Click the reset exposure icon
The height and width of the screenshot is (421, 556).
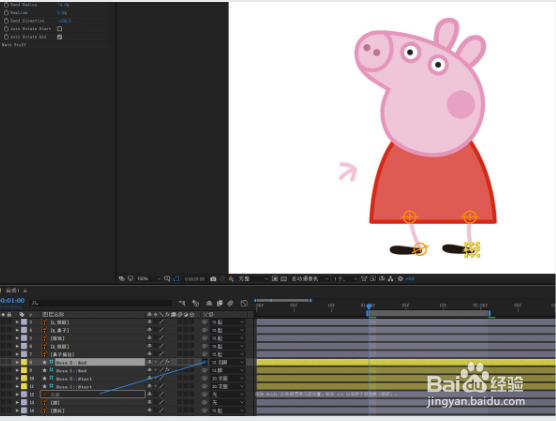[x=400, y=279]
